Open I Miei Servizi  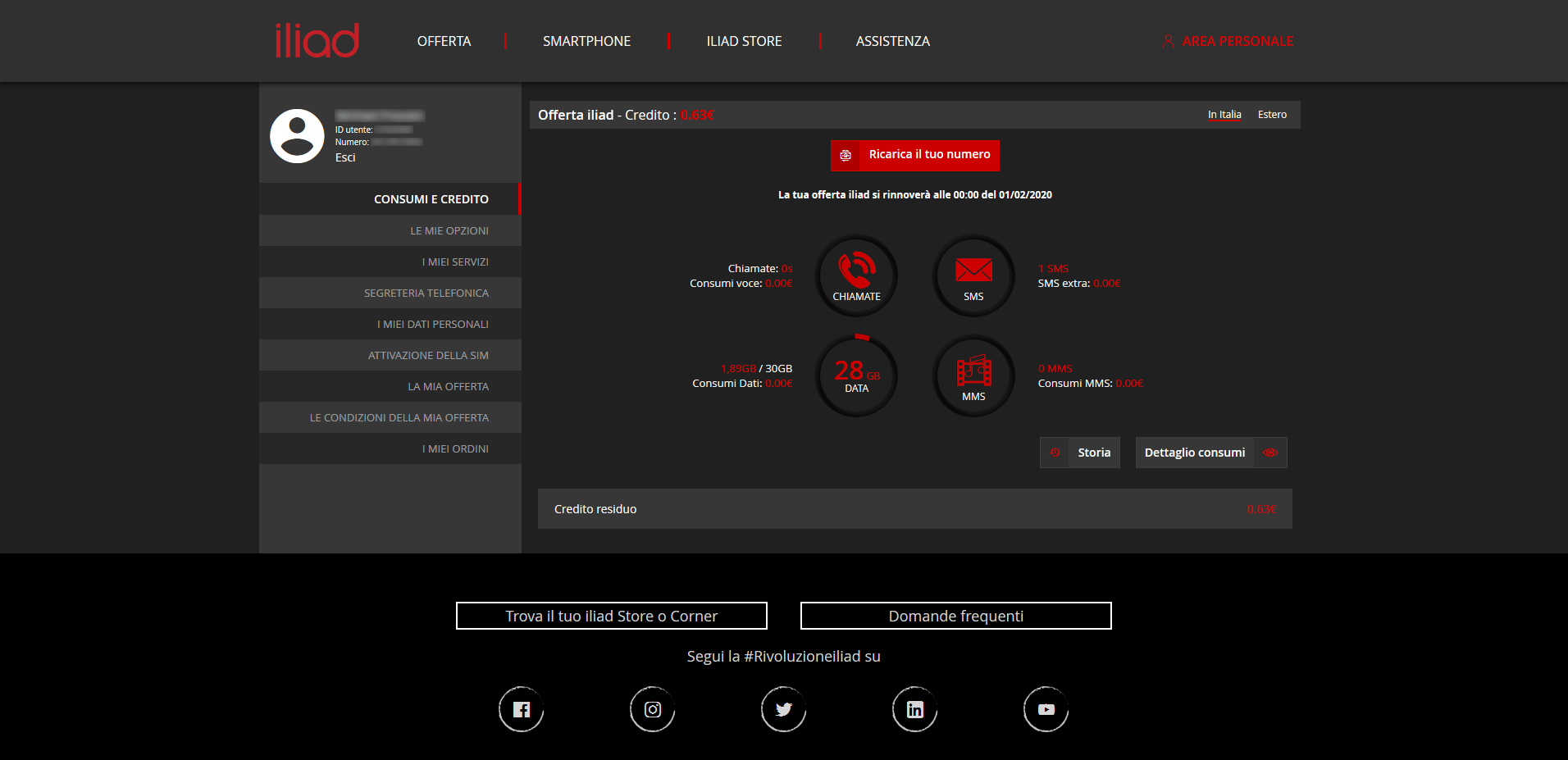pyautogui.click(x=390, y=262)
